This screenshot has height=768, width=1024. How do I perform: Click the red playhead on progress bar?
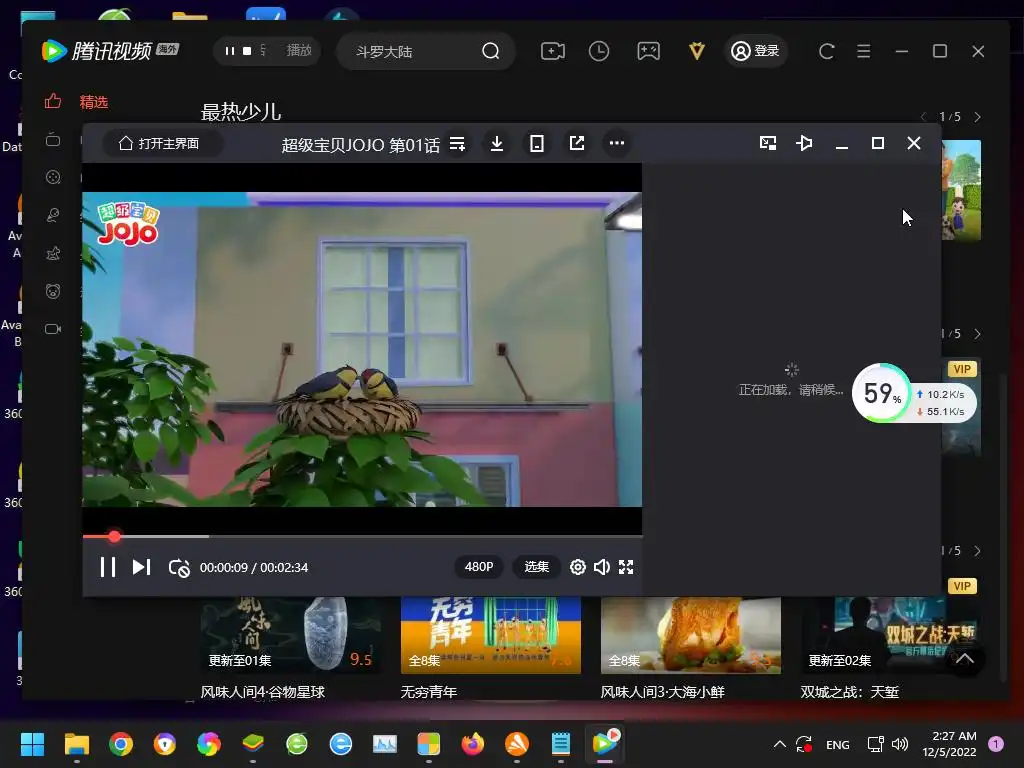(114, 537)
